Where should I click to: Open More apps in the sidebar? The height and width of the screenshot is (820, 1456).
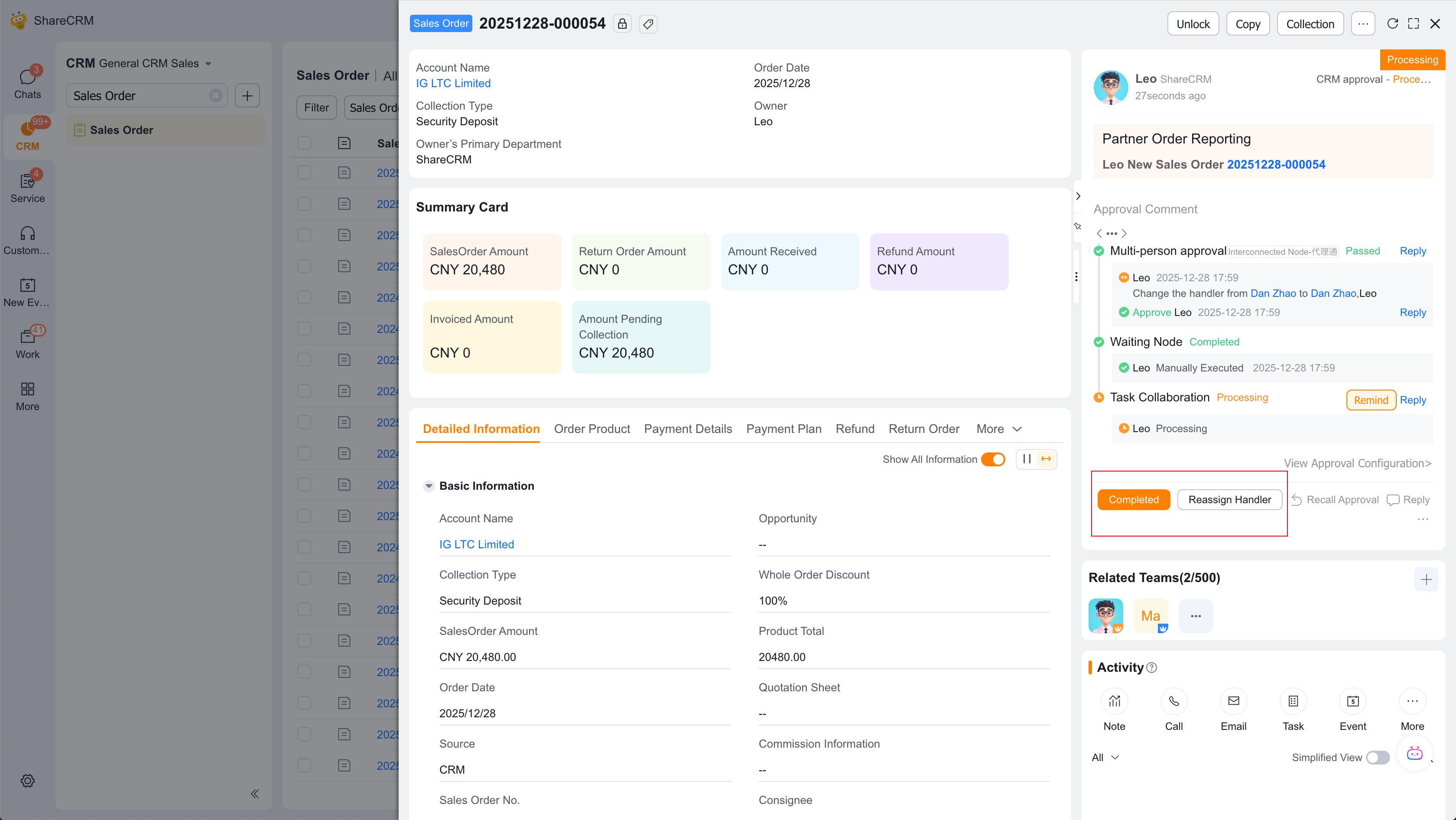tap(27, 396)
